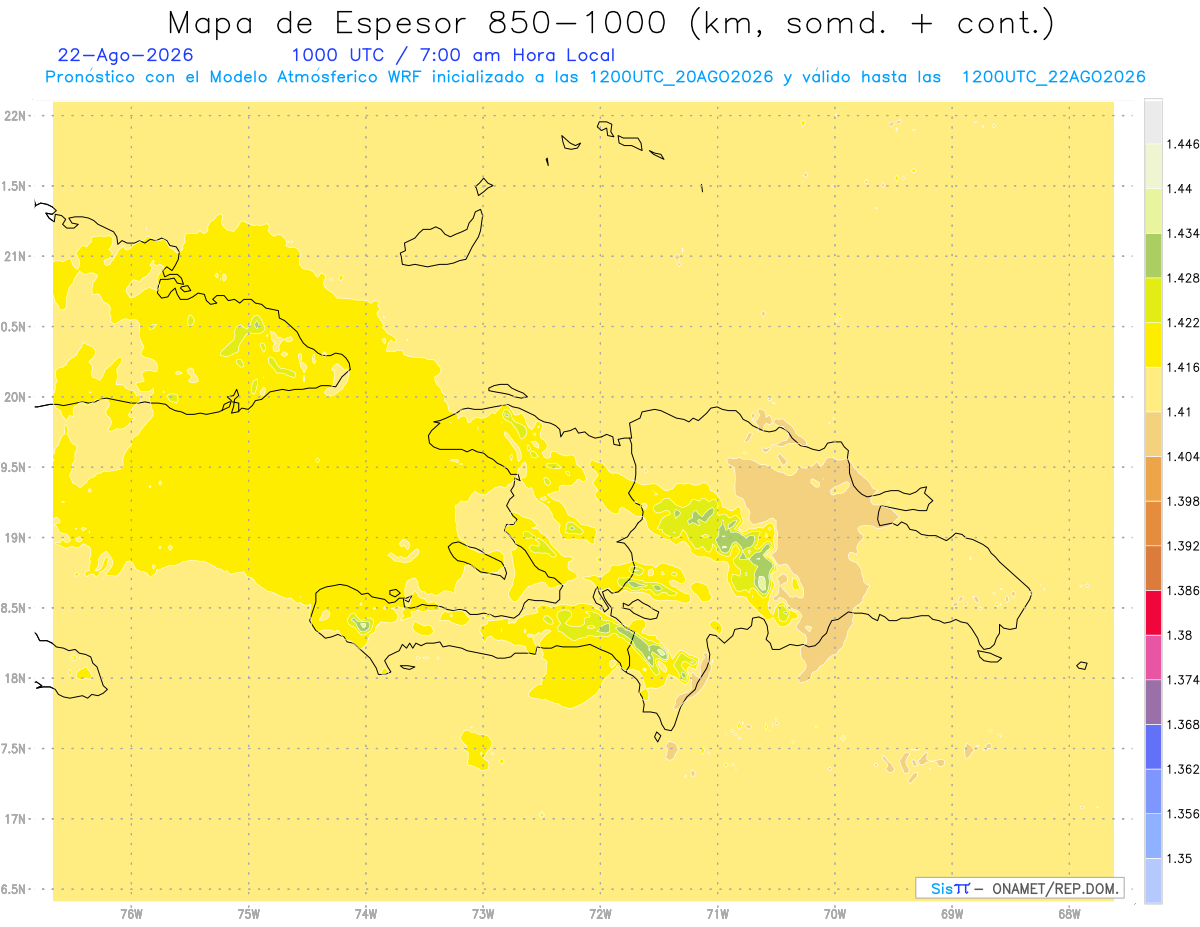Viewport: 1200px width, 927px height.
Task: Select the pale blue bottom swatch below 1.35
Action: [x=1153, y=881]
